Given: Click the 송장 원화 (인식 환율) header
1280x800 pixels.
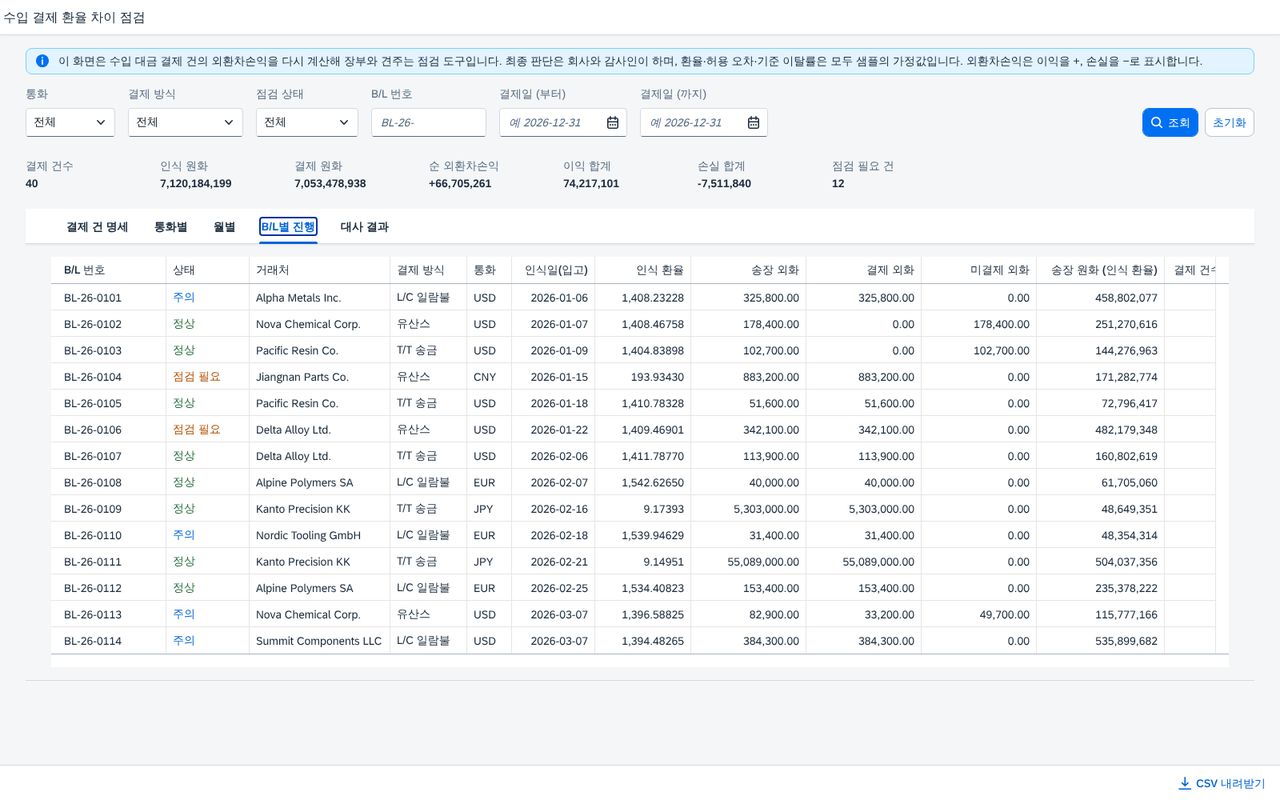Looking at the screenshot, I should pyautogui.click(x=1100, y=270).
